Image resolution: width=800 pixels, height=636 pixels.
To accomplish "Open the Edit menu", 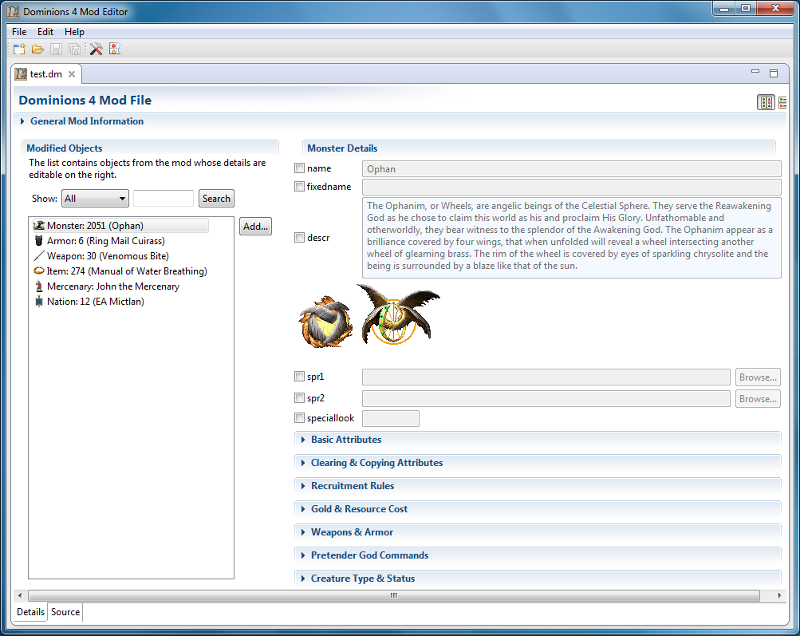I will 45,32.
